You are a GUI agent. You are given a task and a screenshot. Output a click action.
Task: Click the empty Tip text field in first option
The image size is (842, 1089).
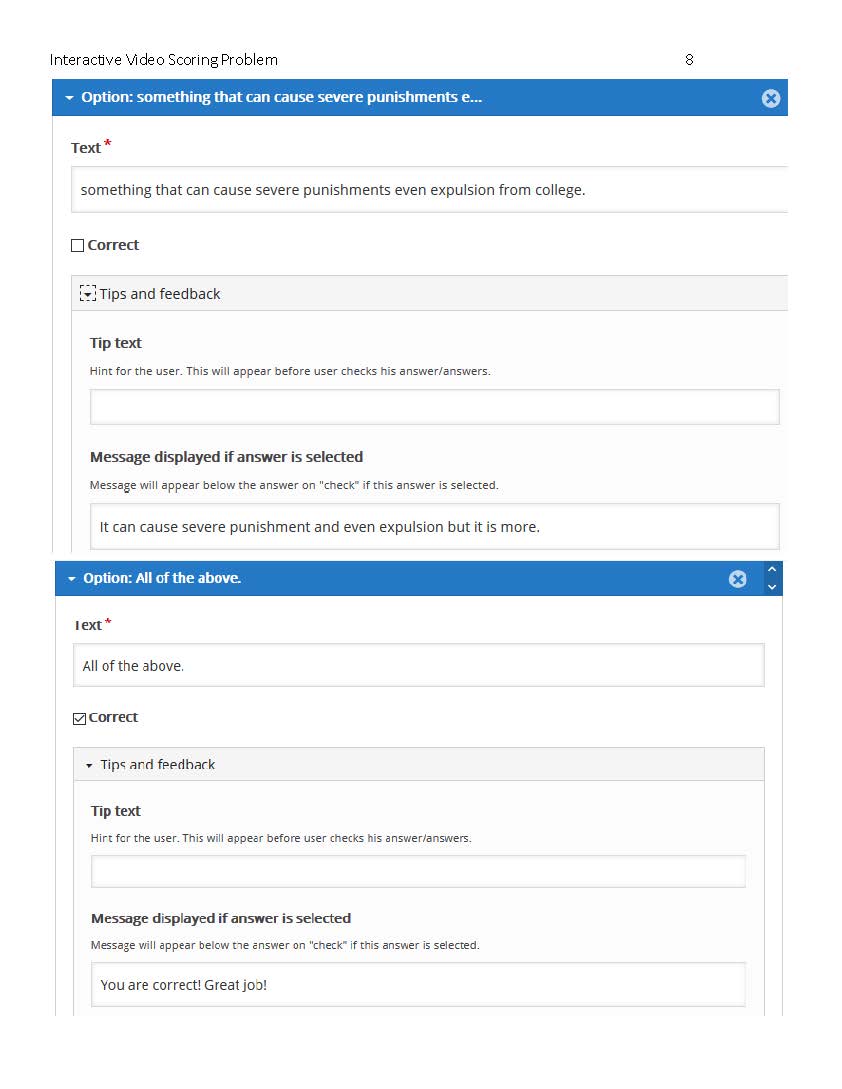coord(435,407)
